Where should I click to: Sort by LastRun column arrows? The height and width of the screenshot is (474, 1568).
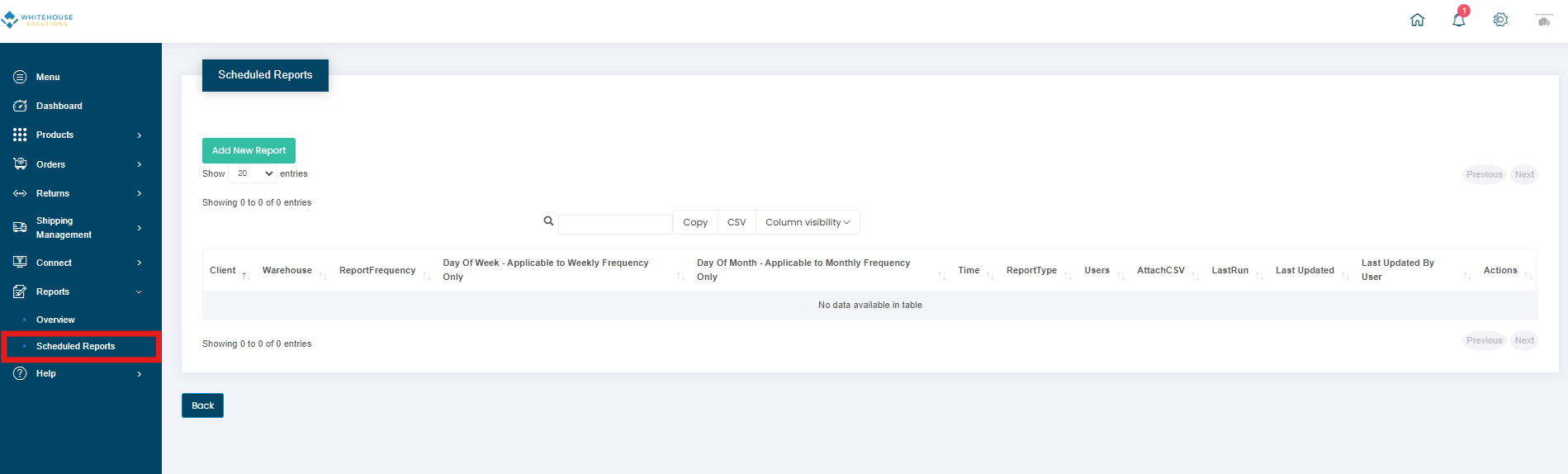1259,276
